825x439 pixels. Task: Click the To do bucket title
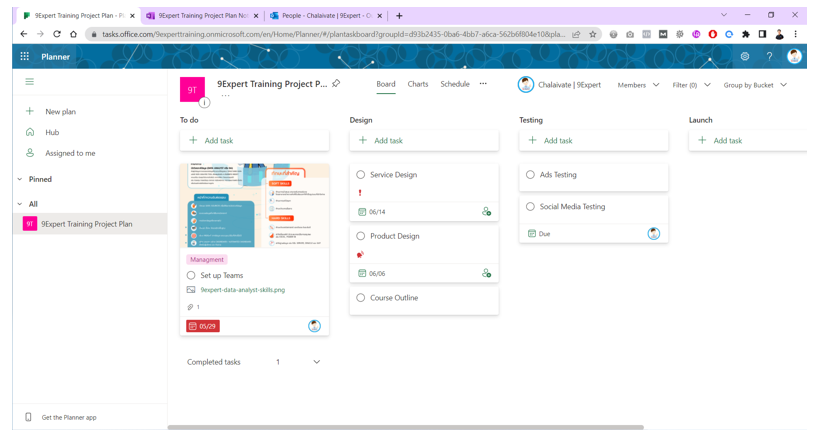(x=189, y=120)
